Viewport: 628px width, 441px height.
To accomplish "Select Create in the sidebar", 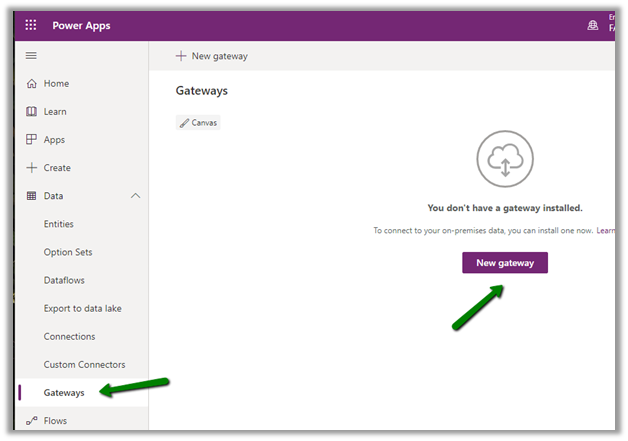I will [x=57, y=168].
